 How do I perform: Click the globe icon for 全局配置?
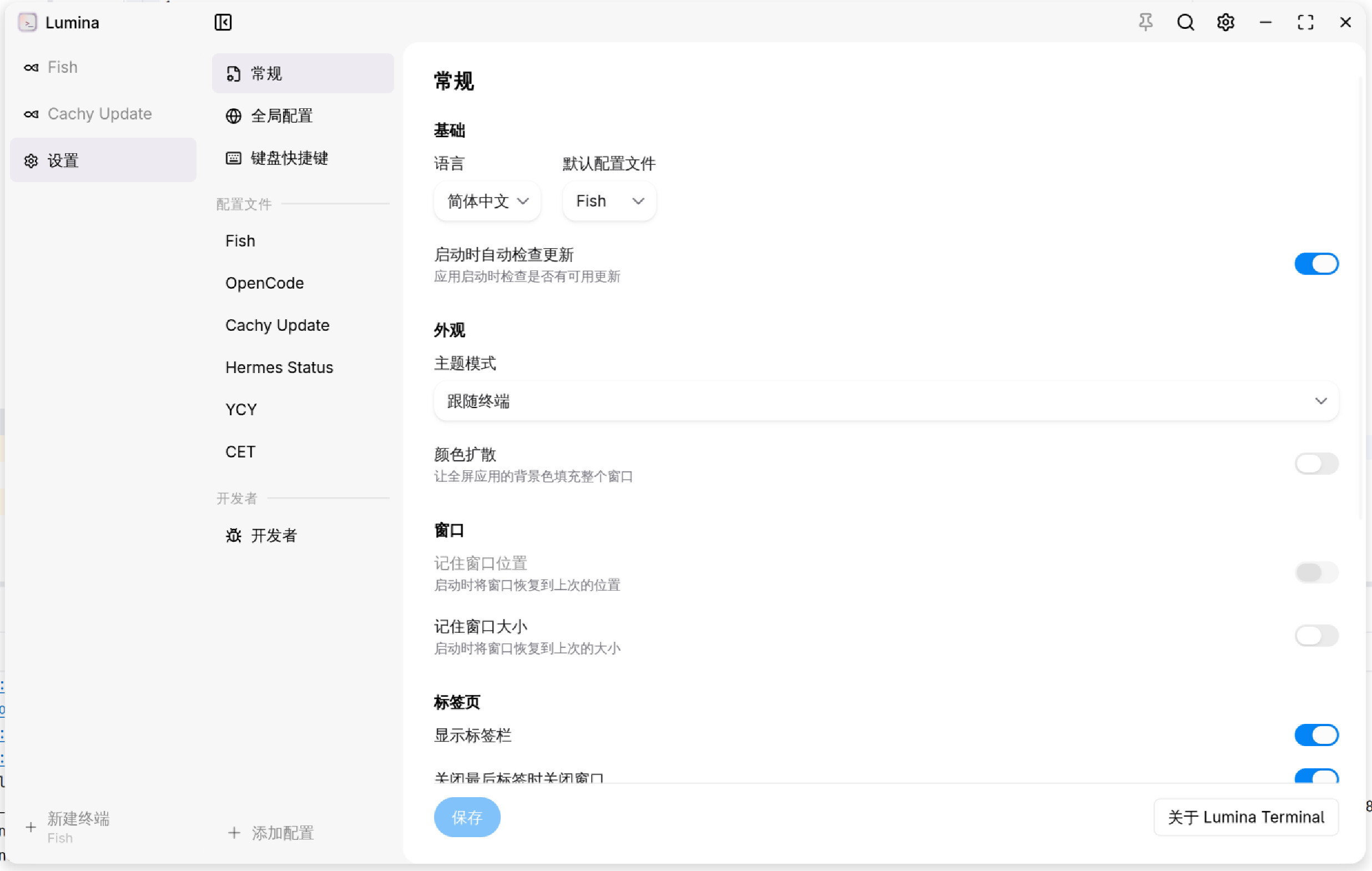coord(234,115)
